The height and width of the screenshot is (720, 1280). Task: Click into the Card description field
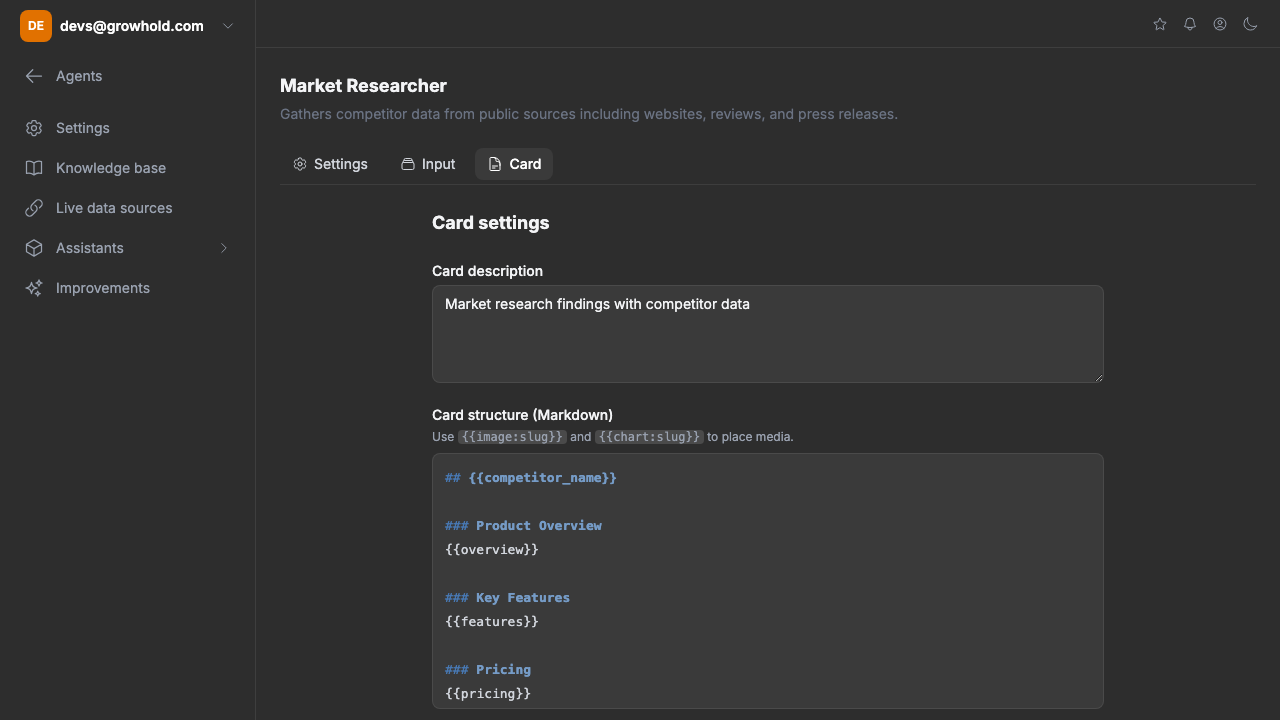pos(767,334)
